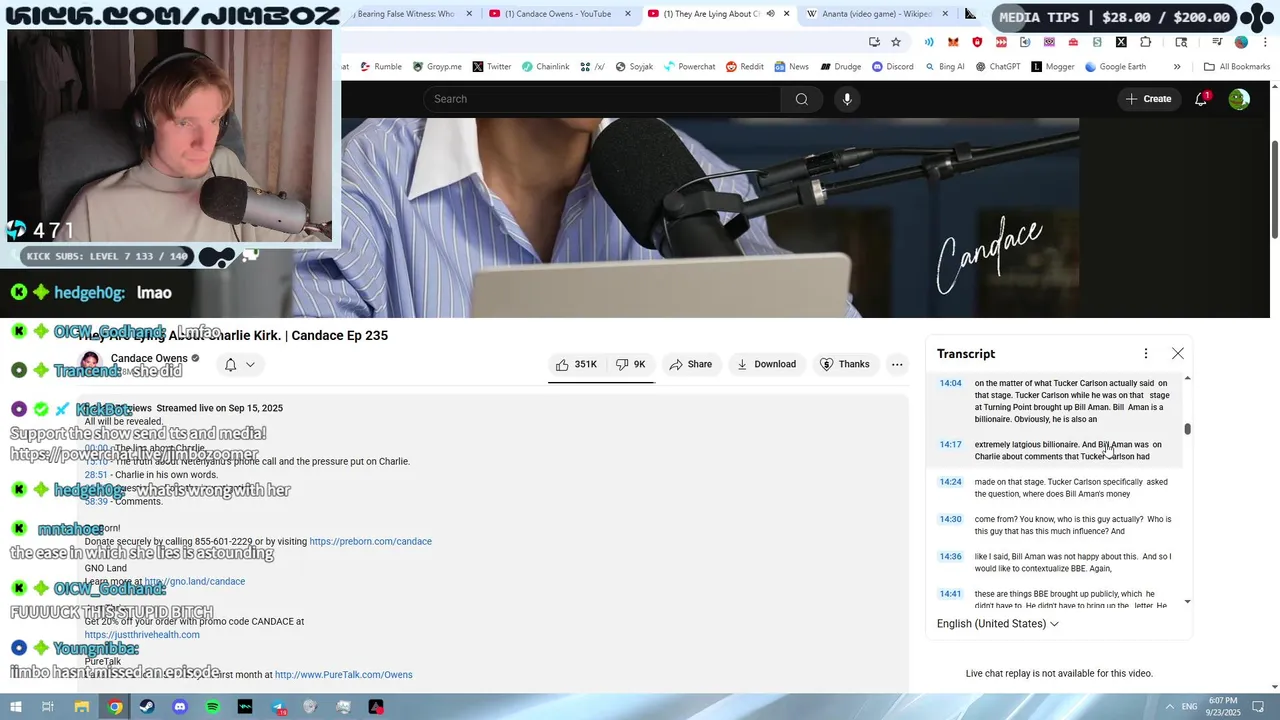This screenshot has height=720, width=1280.
Task: Switch to Candace Owens - YouTube tab
Action: click(x=558, y=14)
